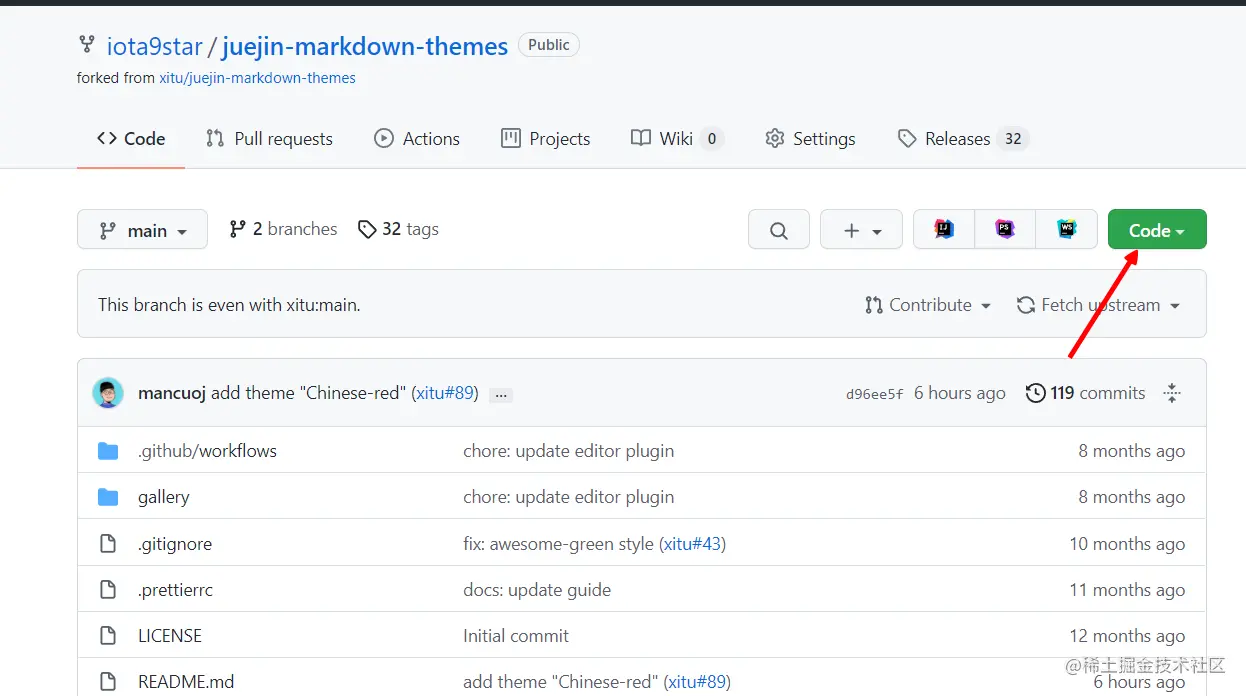Open the xitu/juejin-markdown-themes upstream link
This screenshot has height=696, width=1246.
click(257, 78)
